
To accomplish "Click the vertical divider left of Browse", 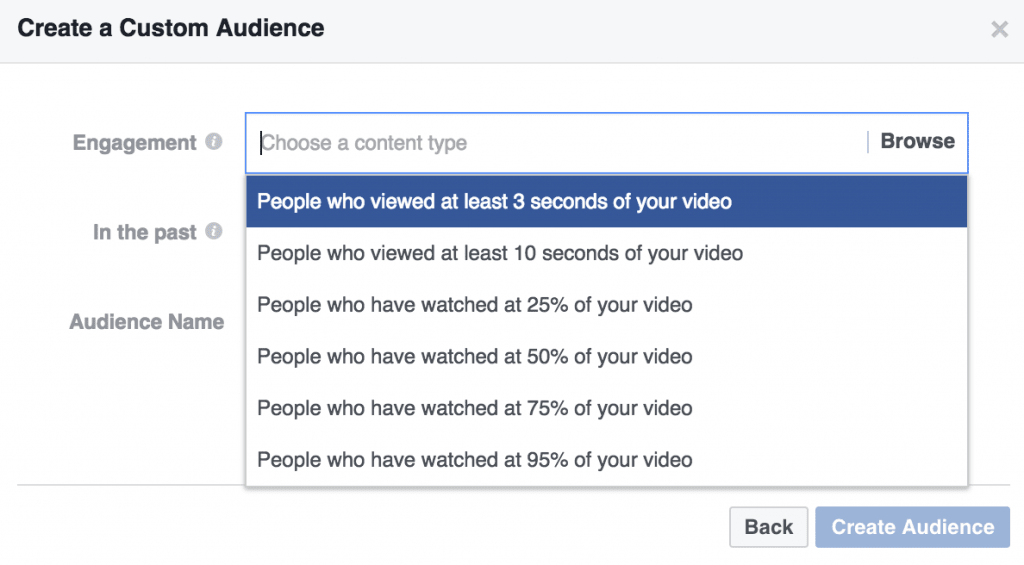I will click(868, 142).
